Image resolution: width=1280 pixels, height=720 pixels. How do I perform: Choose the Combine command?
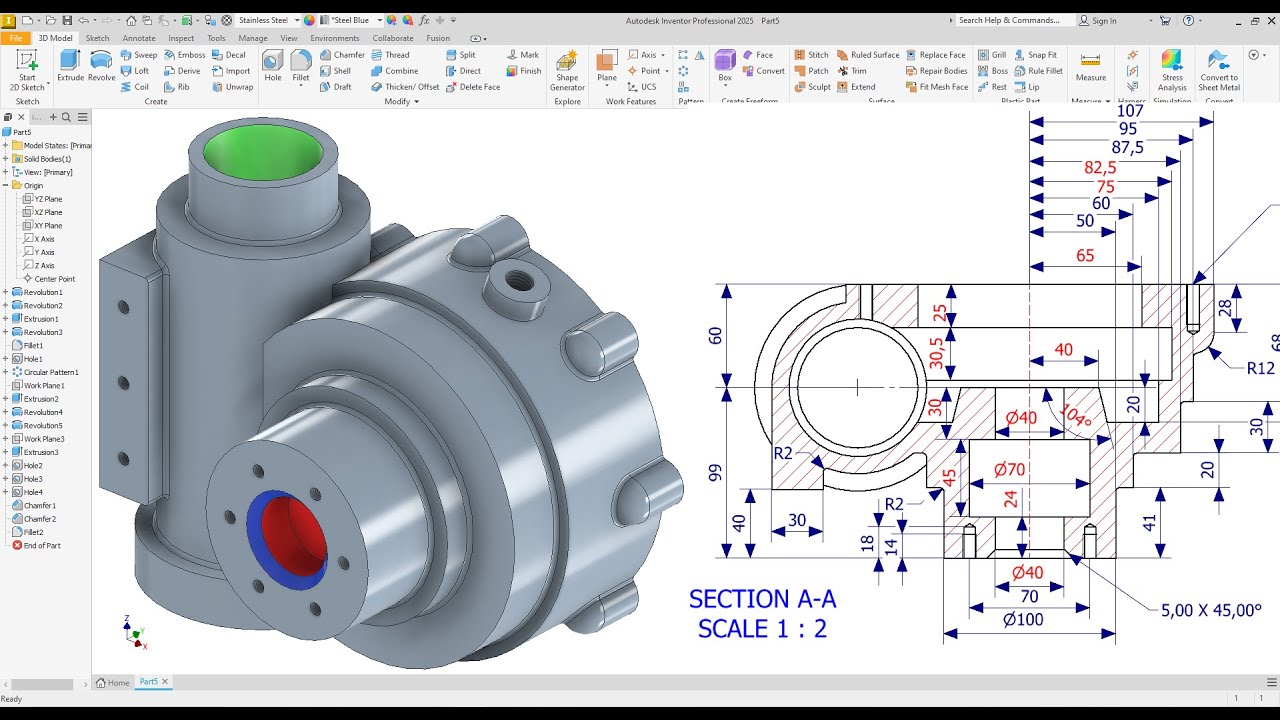(394, 71)
